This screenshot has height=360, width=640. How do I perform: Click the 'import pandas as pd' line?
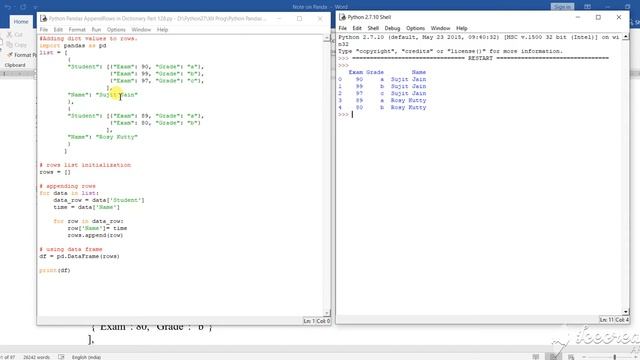tap(73, 46)
